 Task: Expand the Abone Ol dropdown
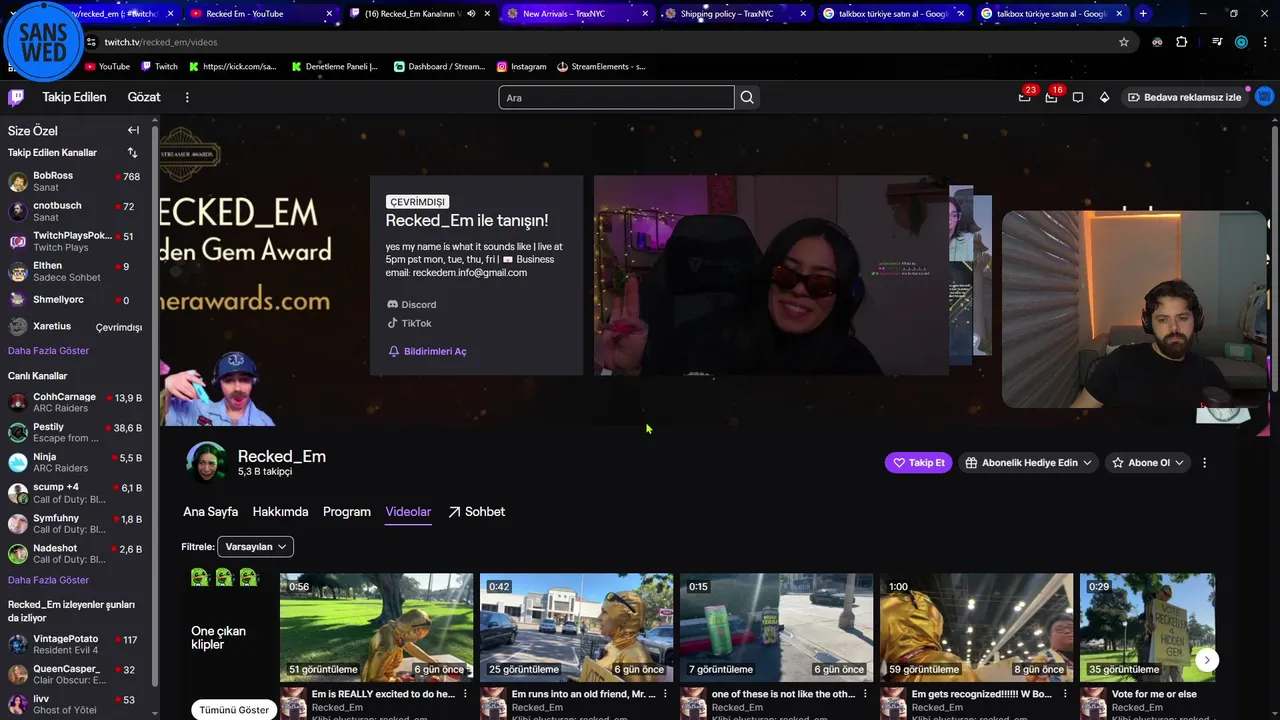pyautogui.click(x=1148, y=463)
